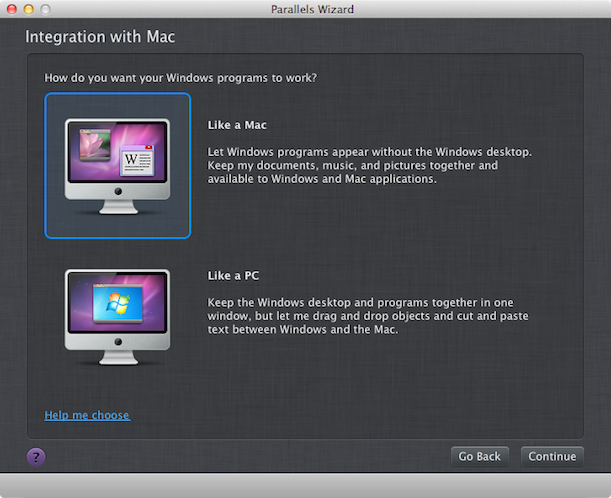Click the Go Back button
This screenshot has height=498, width=611.
[480, 456]
